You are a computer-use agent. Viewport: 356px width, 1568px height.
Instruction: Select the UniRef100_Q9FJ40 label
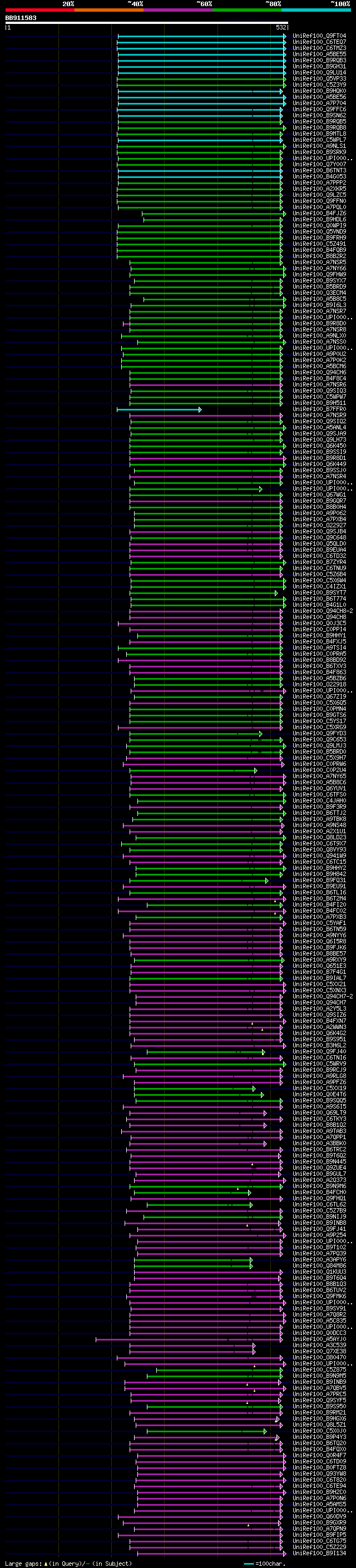tap(319, 1052)
